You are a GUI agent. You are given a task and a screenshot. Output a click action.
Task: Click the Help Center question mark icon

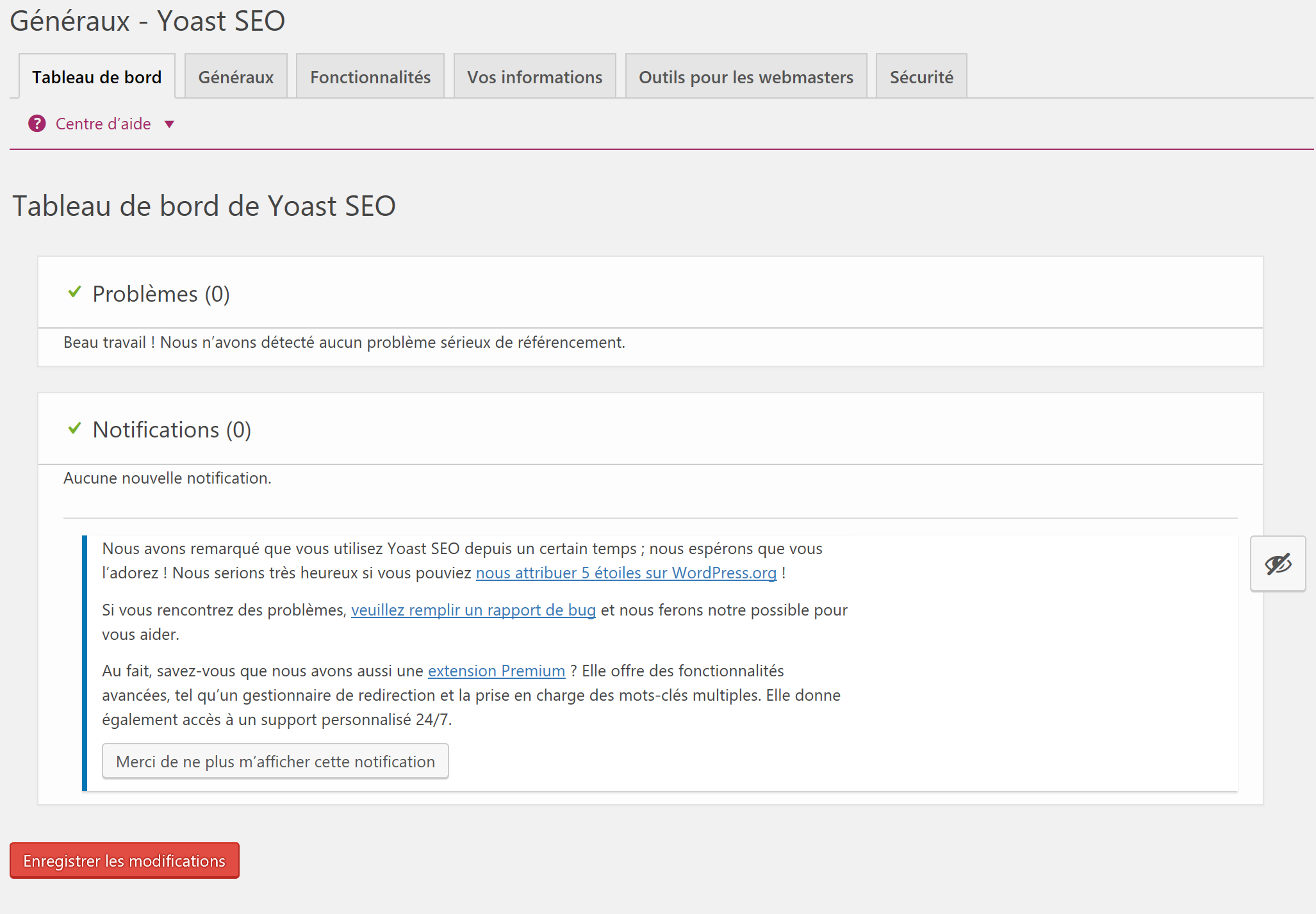coord(37,124)
